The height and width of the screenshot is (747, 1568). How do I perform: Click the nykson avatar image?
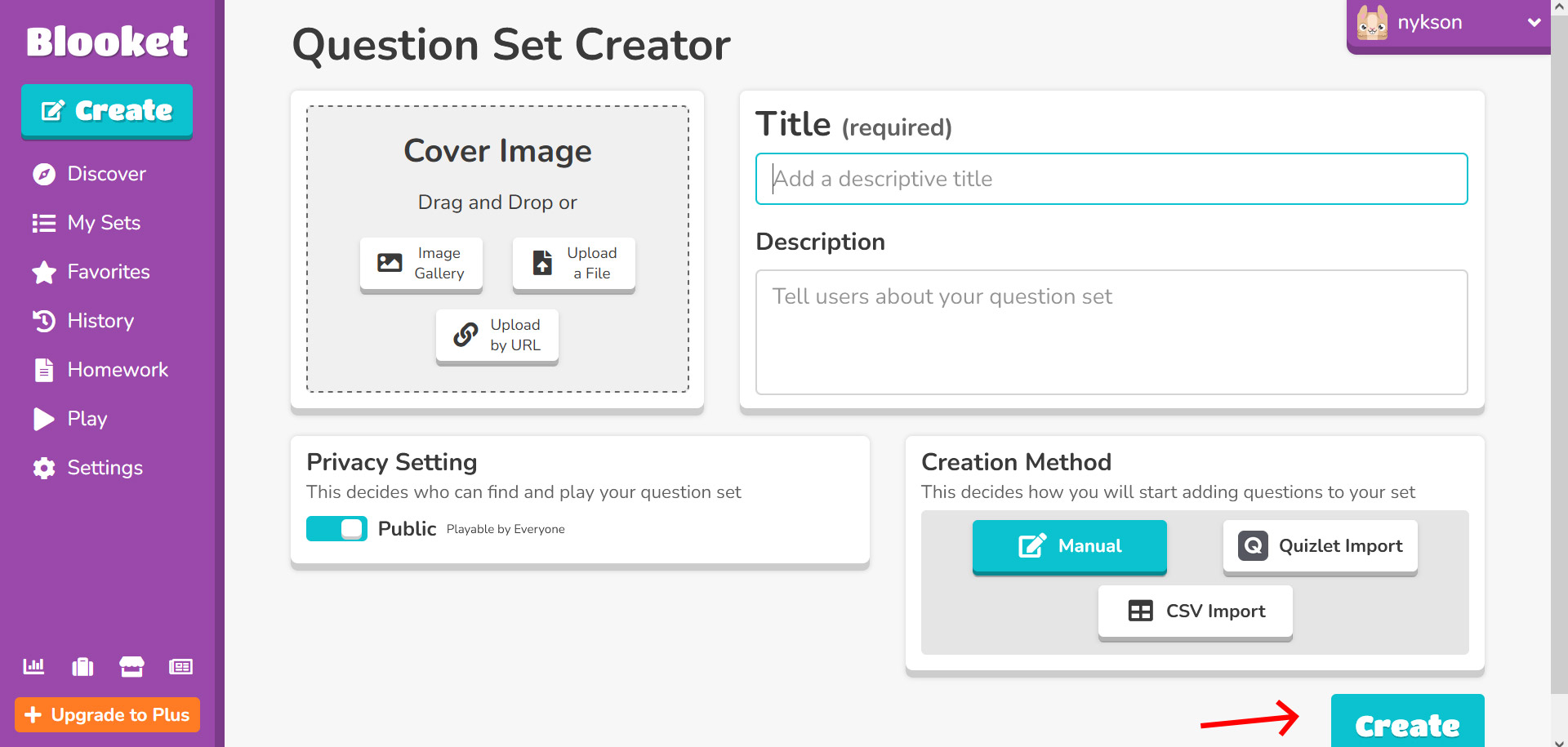[1372, 23]
